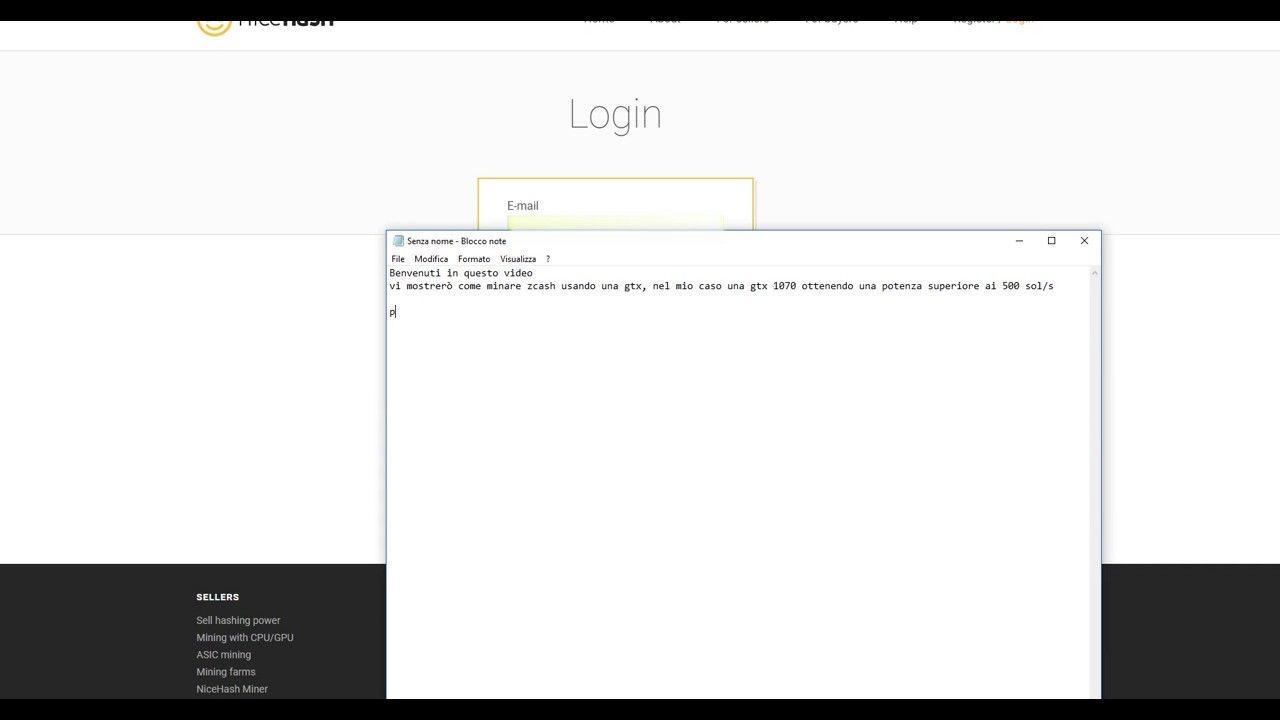Open "Mining farms" footer link
Viewport: 1280px width, 720px height.
(x=226, y=672)
